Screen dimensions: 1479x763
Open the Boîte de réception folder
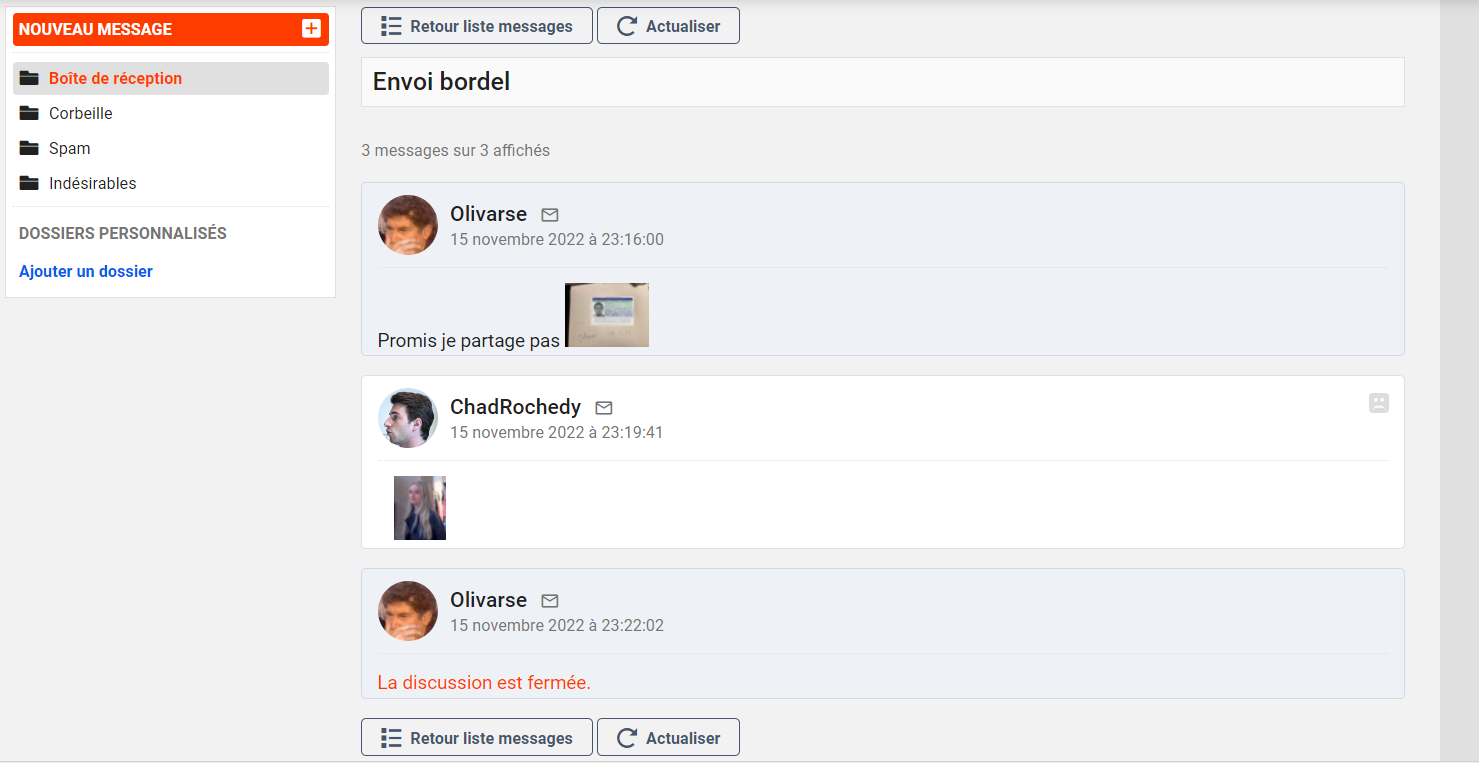(171, 78)
